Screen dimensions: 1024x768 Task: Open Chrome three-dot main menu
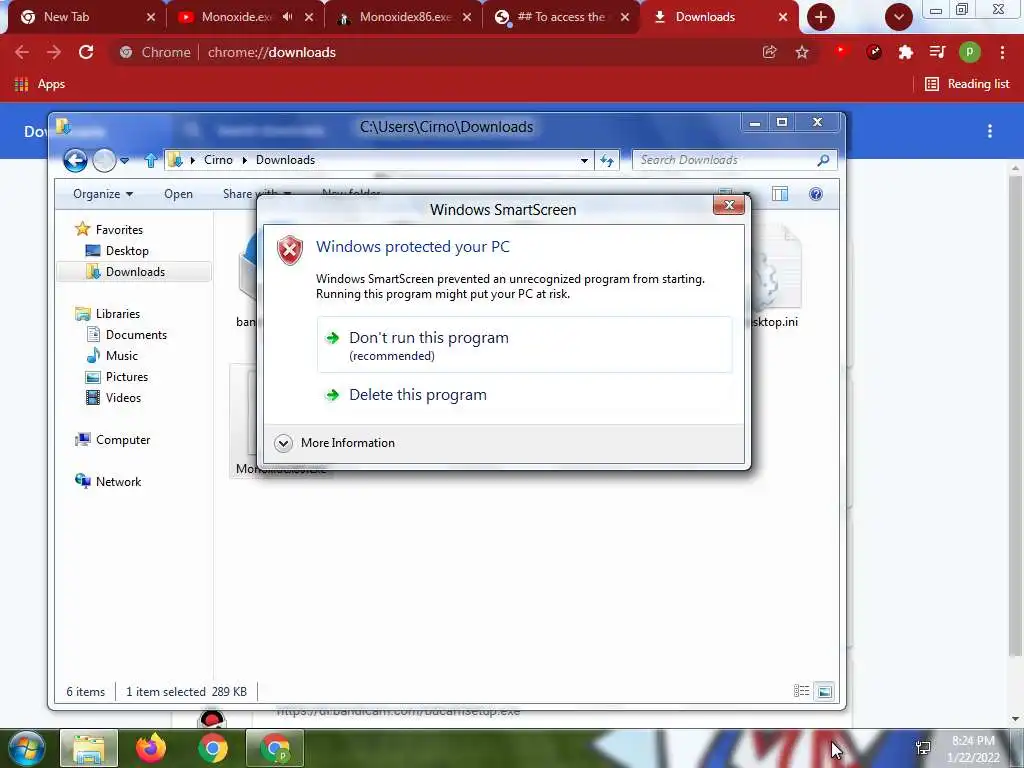tap(1002, 52)
